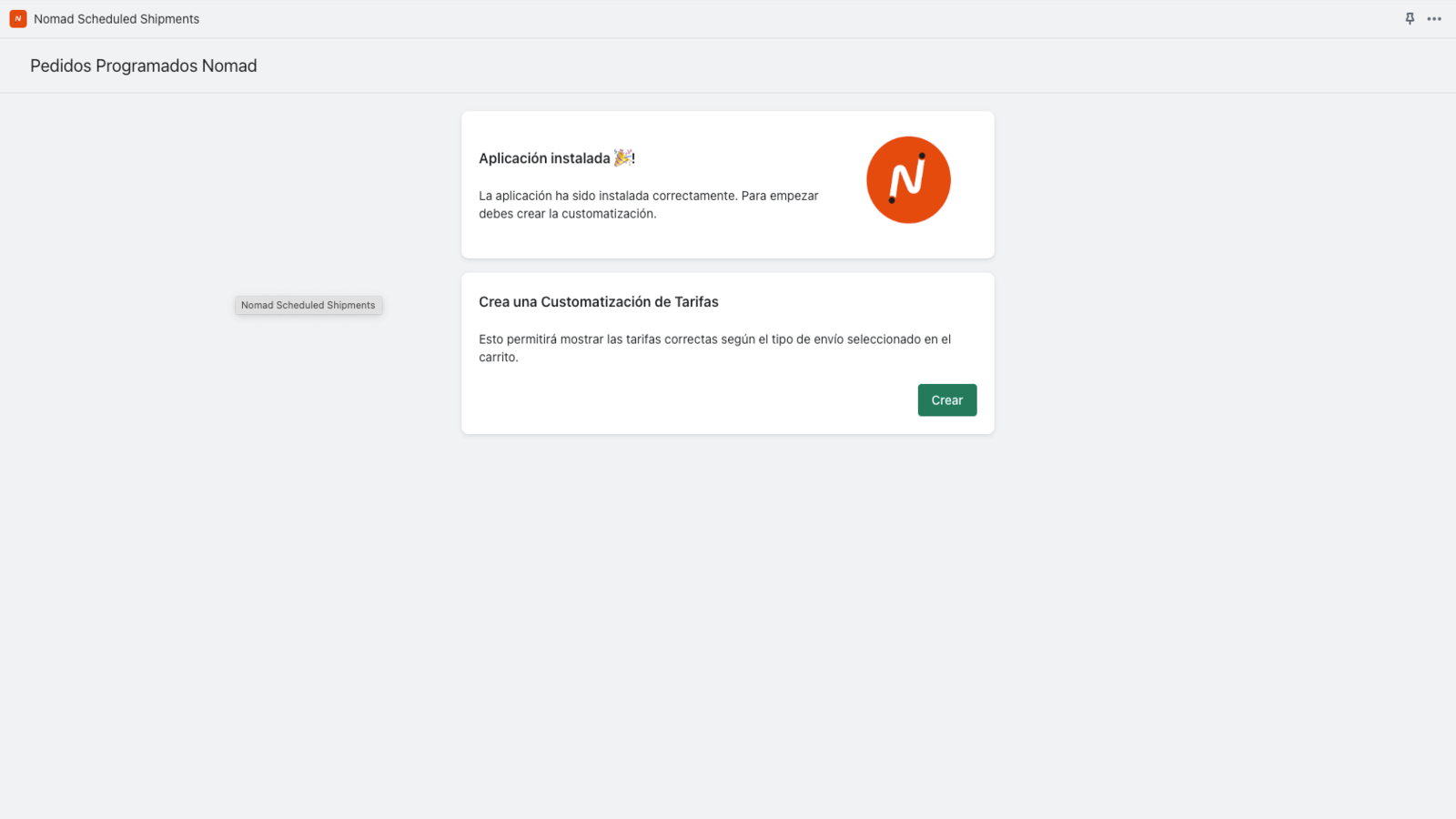Click the large orange Nomad logo
The height and width of the screenshot is (819, 1456).
tap(908, 180)
